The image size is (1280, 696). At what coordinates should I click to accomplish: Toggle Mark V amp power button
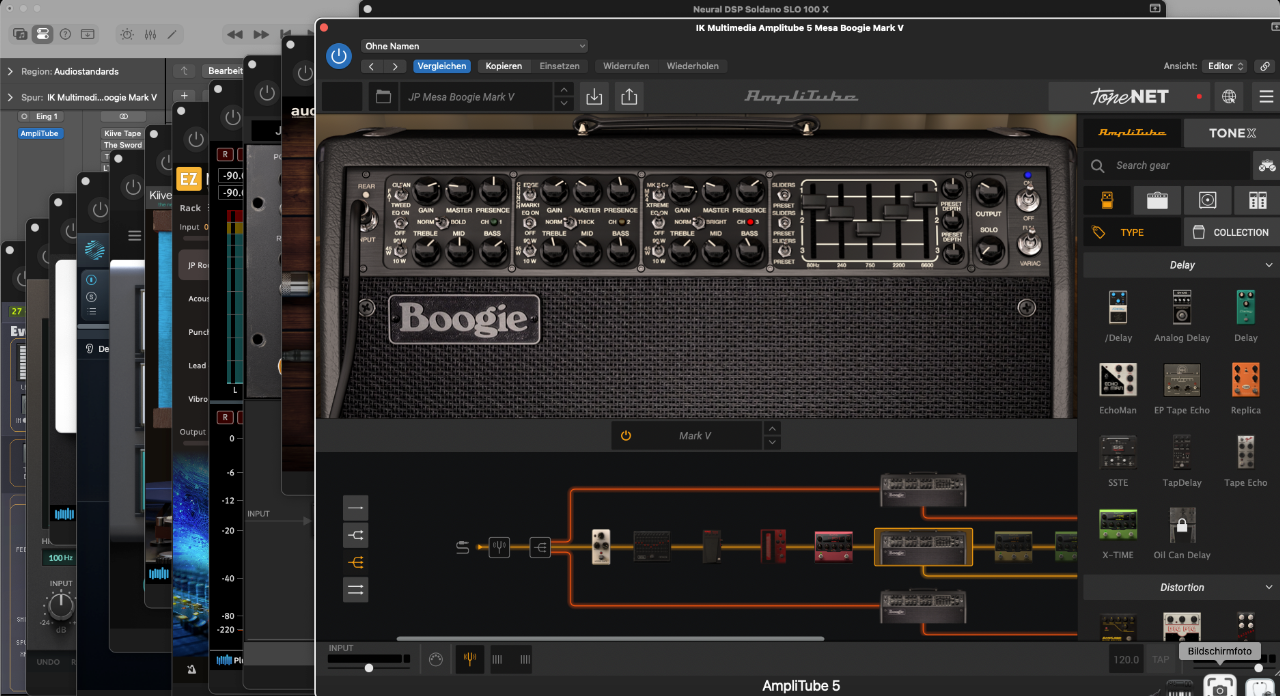pyautogui.click(x=626, y=436)
